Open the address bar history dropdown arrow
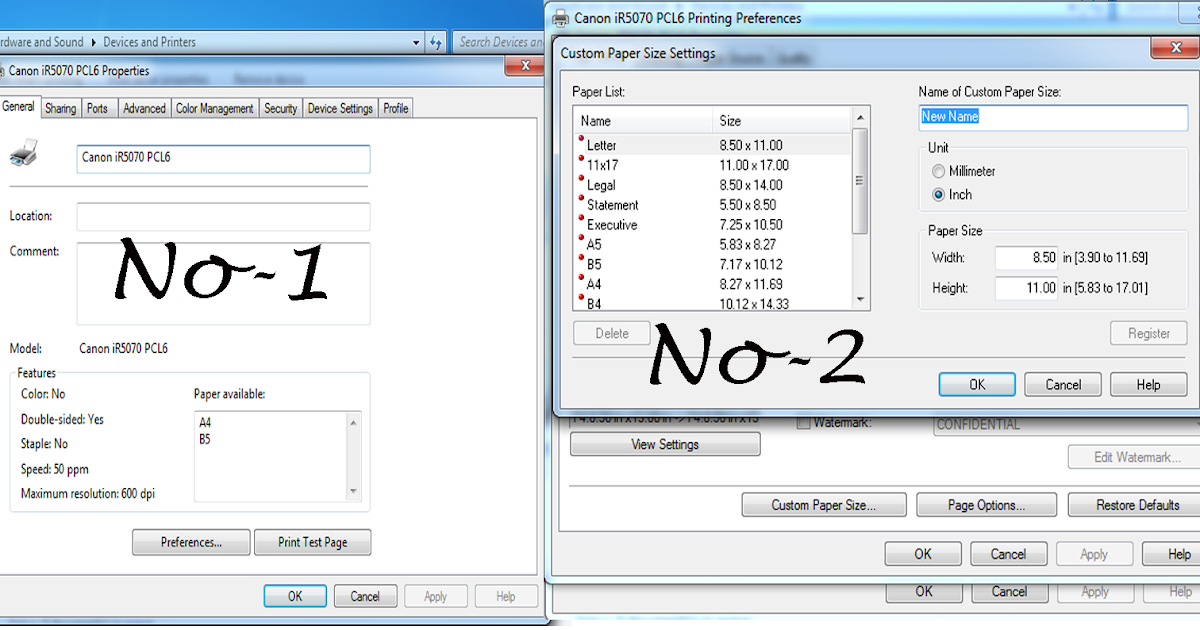 tap(416, 43)
